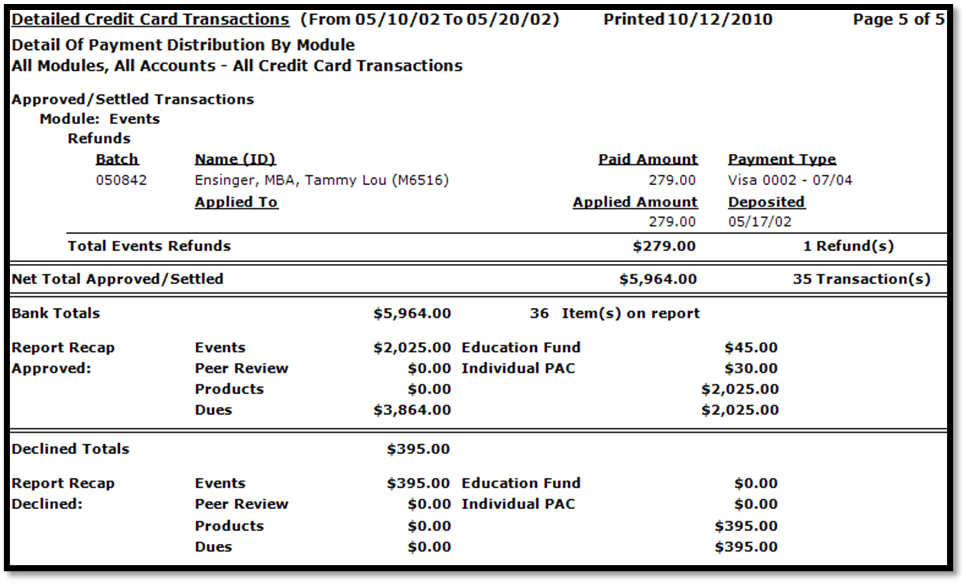
Task: Click the report date range From 05/10/02 To 05/20/02
Action: click(430, 20)
